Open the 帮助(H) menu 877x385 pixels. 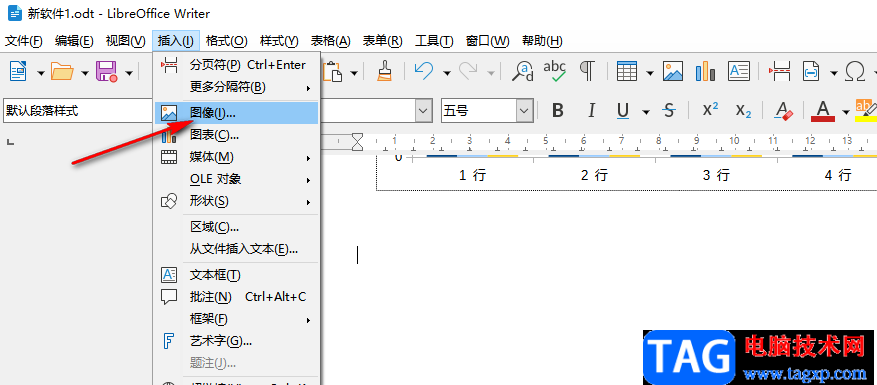[541, 41]
